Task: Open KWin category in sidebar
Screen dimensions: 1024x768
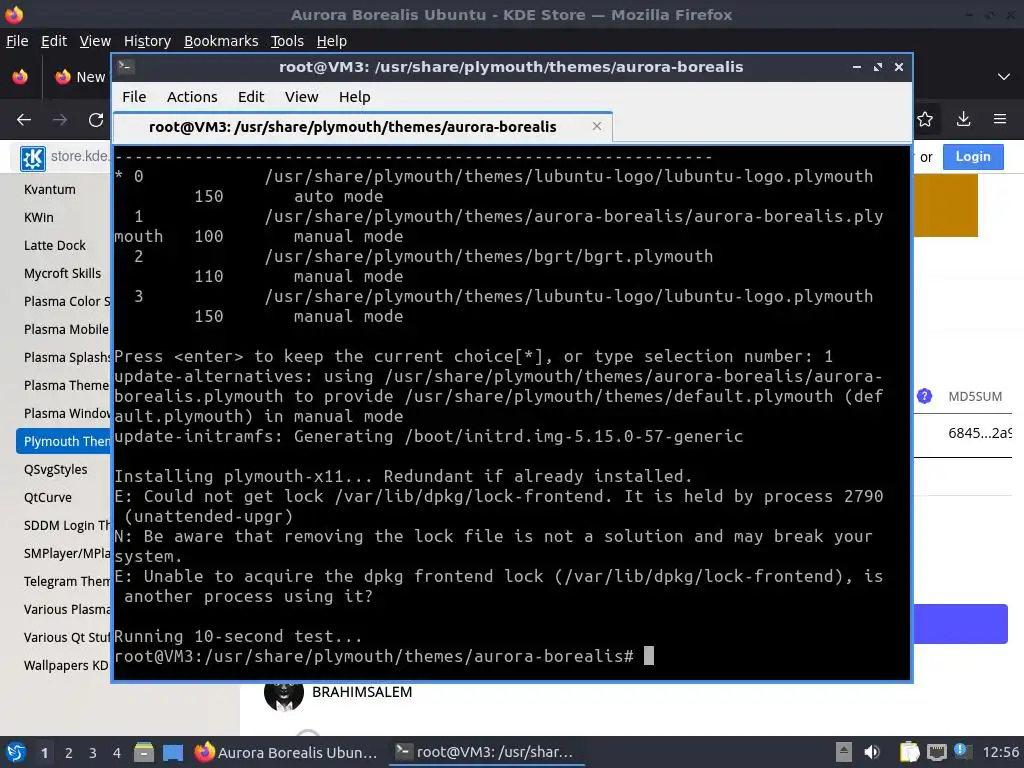Action: coord(39,217)
